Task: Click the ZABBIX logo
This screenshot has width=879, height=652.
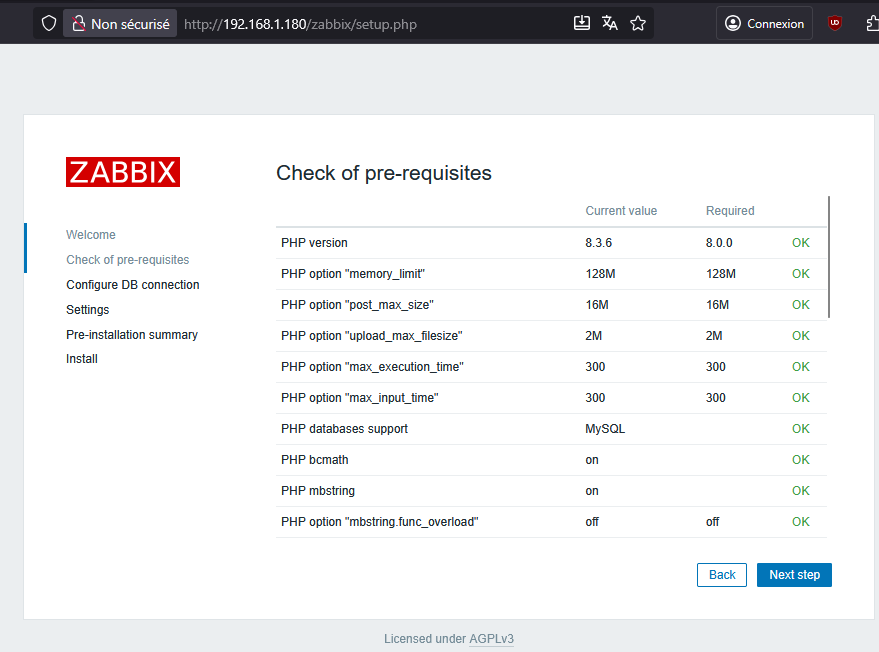Action: (x=123, y=172)
